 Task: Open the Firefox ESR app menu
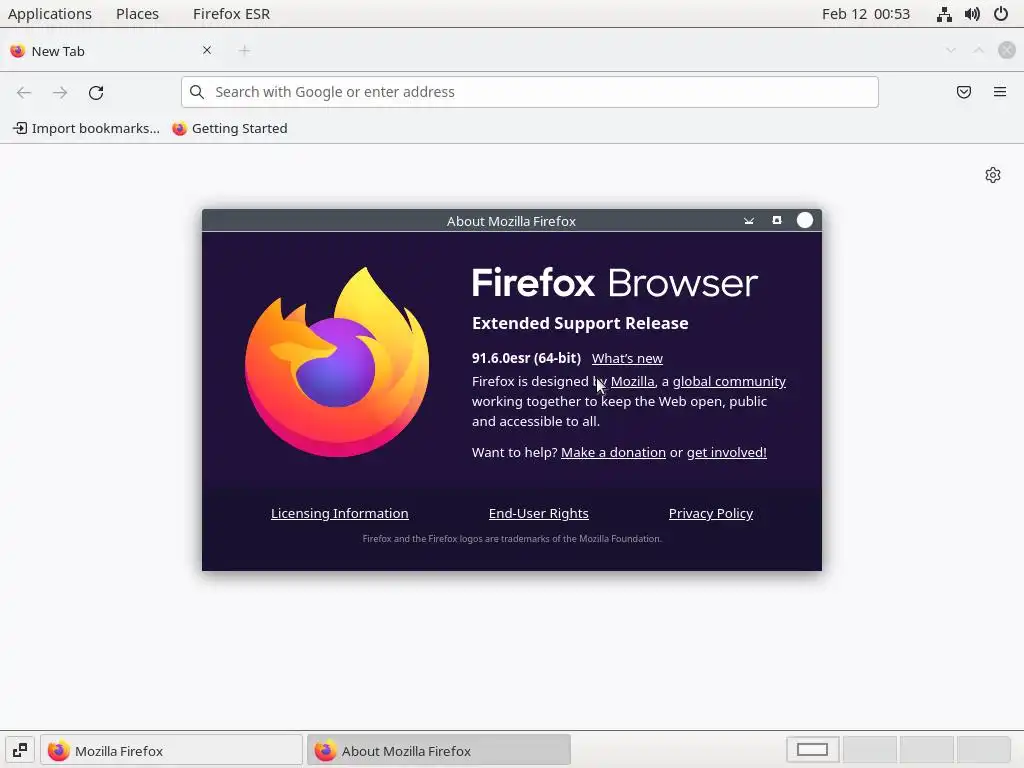pos(231,14)
